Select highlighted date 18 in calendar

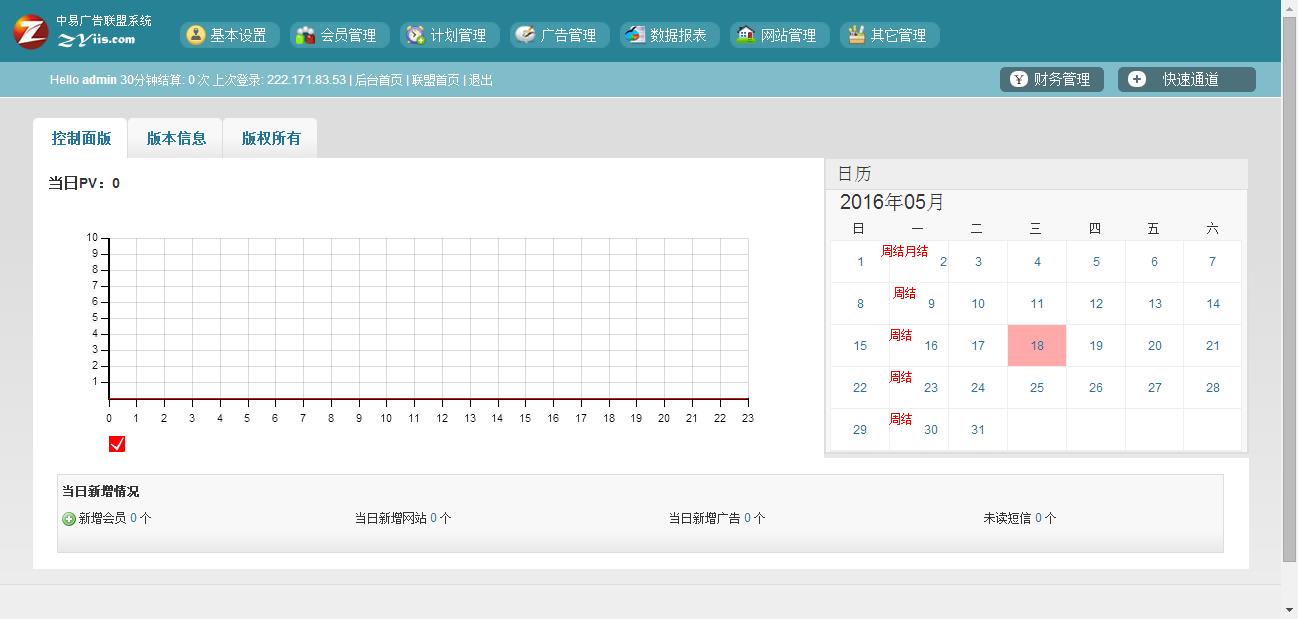[1037, 346]
